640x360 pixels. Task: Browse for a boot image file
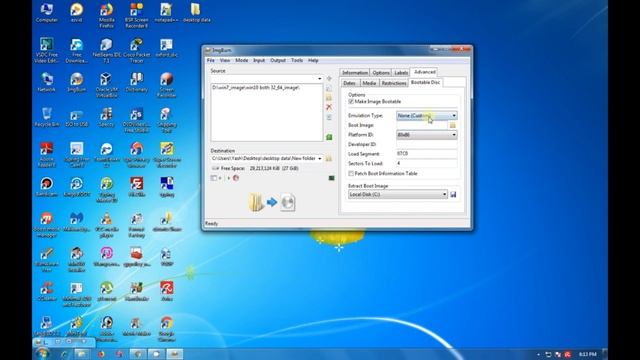coord(453,125)
